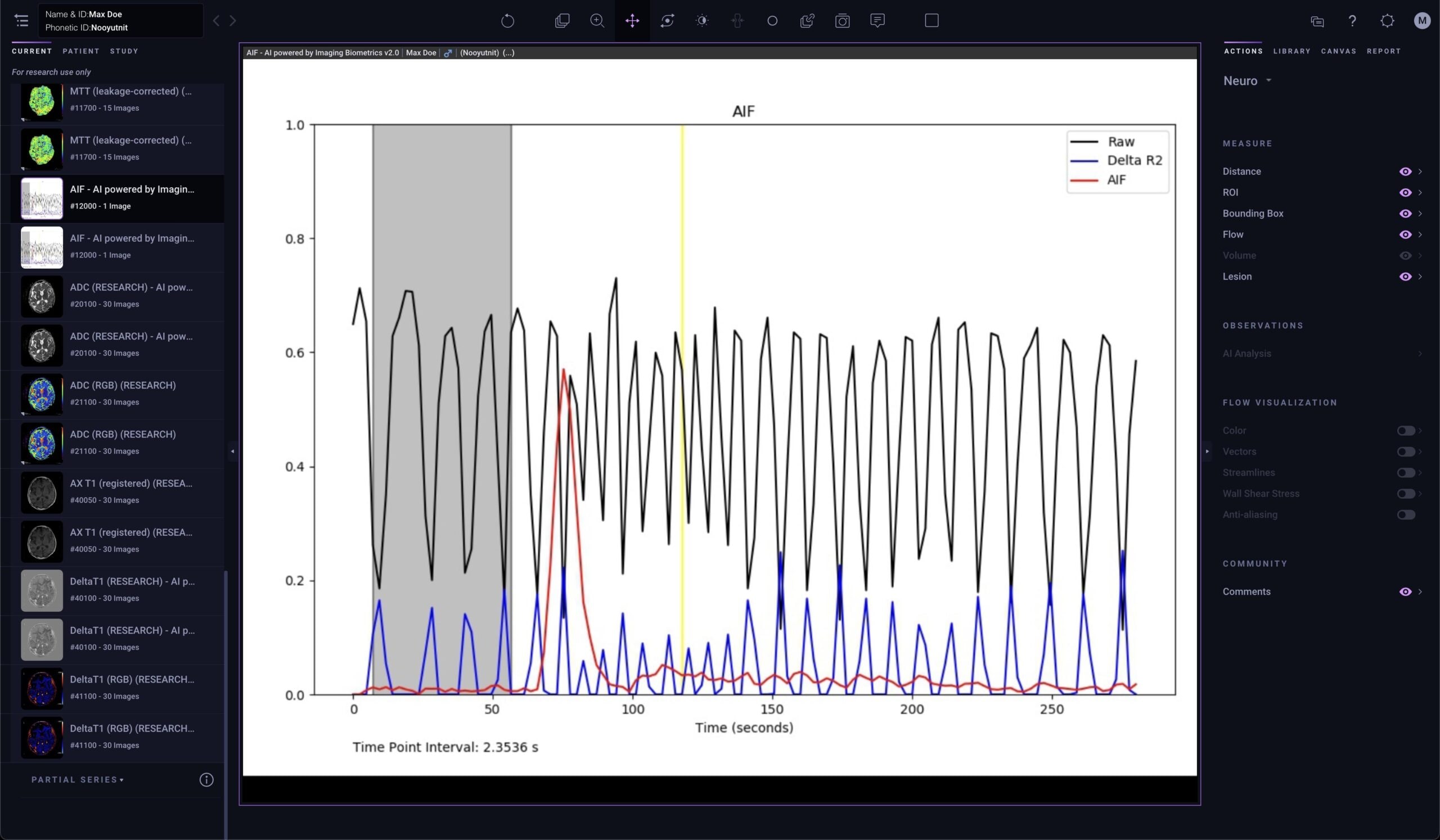The height and width of the screenshot is (840, 1440).
Task: Toggle Distance measurement visibility eye
Action: coord(1405,171)
